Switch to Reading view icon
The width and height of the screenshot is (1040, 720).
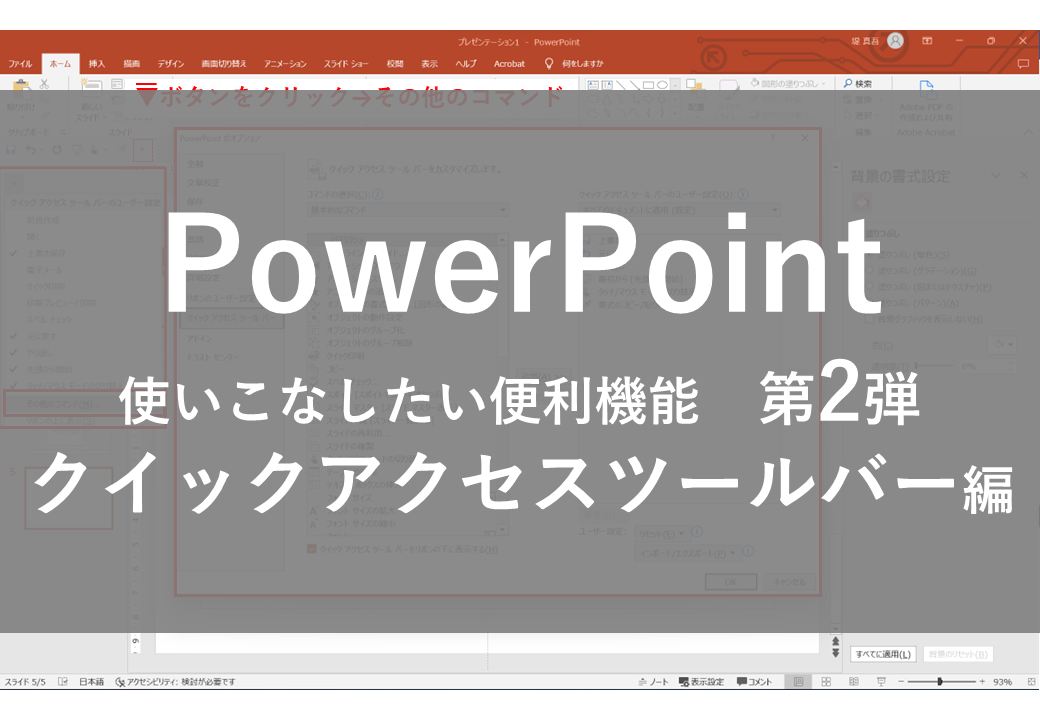[x=854, y=682]
